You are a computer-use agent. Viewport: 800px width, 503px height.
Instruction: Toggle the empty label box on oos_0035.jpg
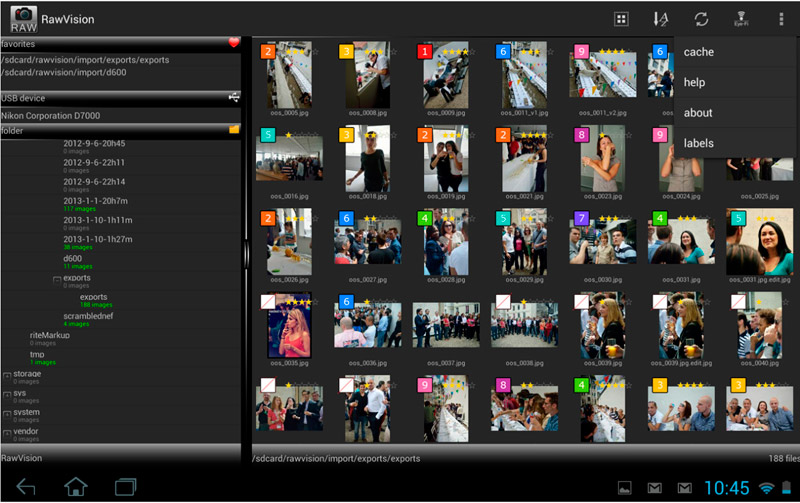click(268, 301)
